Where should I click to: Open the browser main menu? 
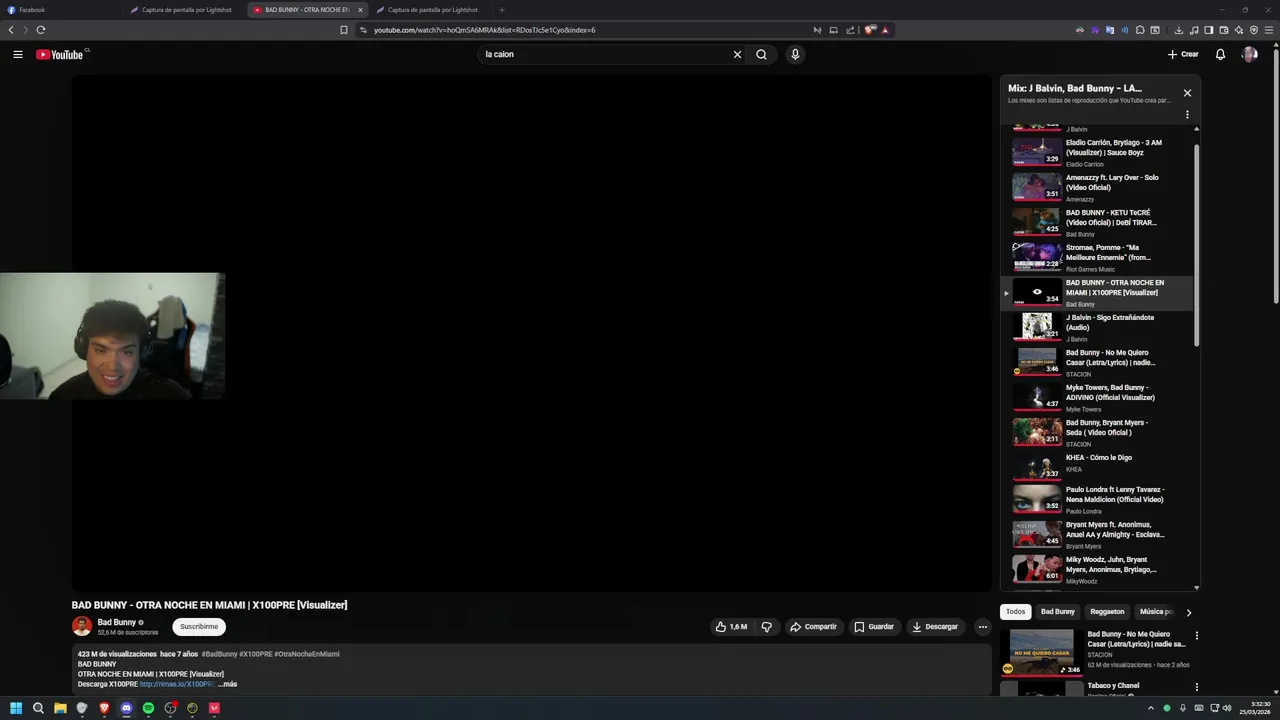[1269, 30]
